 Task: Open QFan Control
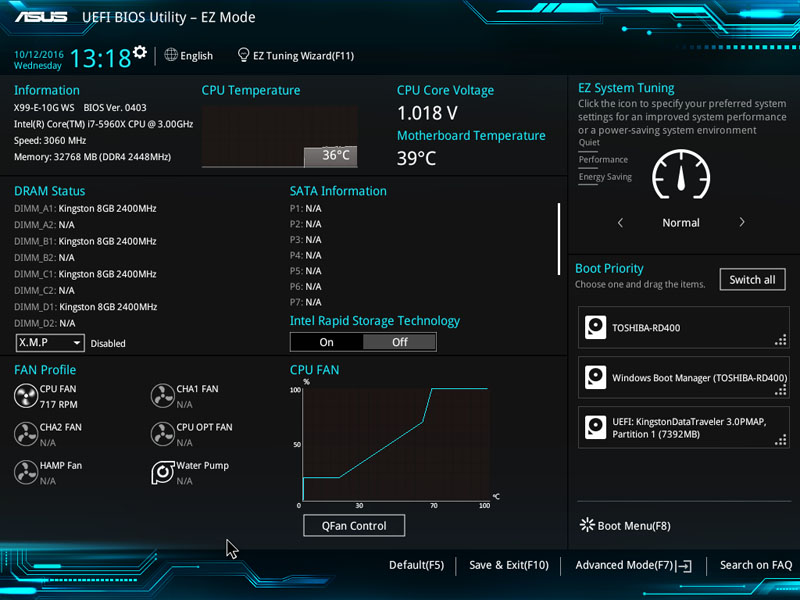pyautogui.click(x=354, y=526)
